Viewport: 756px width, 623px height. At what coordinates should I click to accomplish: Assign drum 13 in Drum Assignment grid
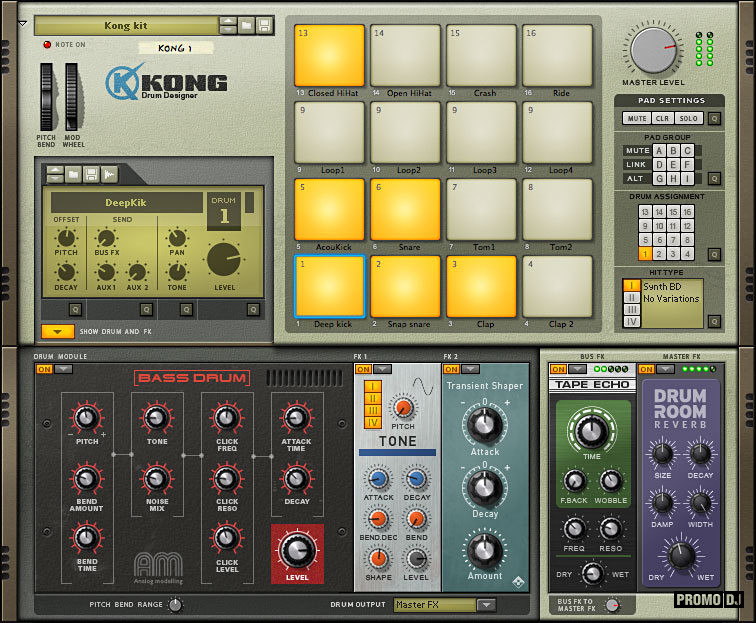(x=645, y=212)
